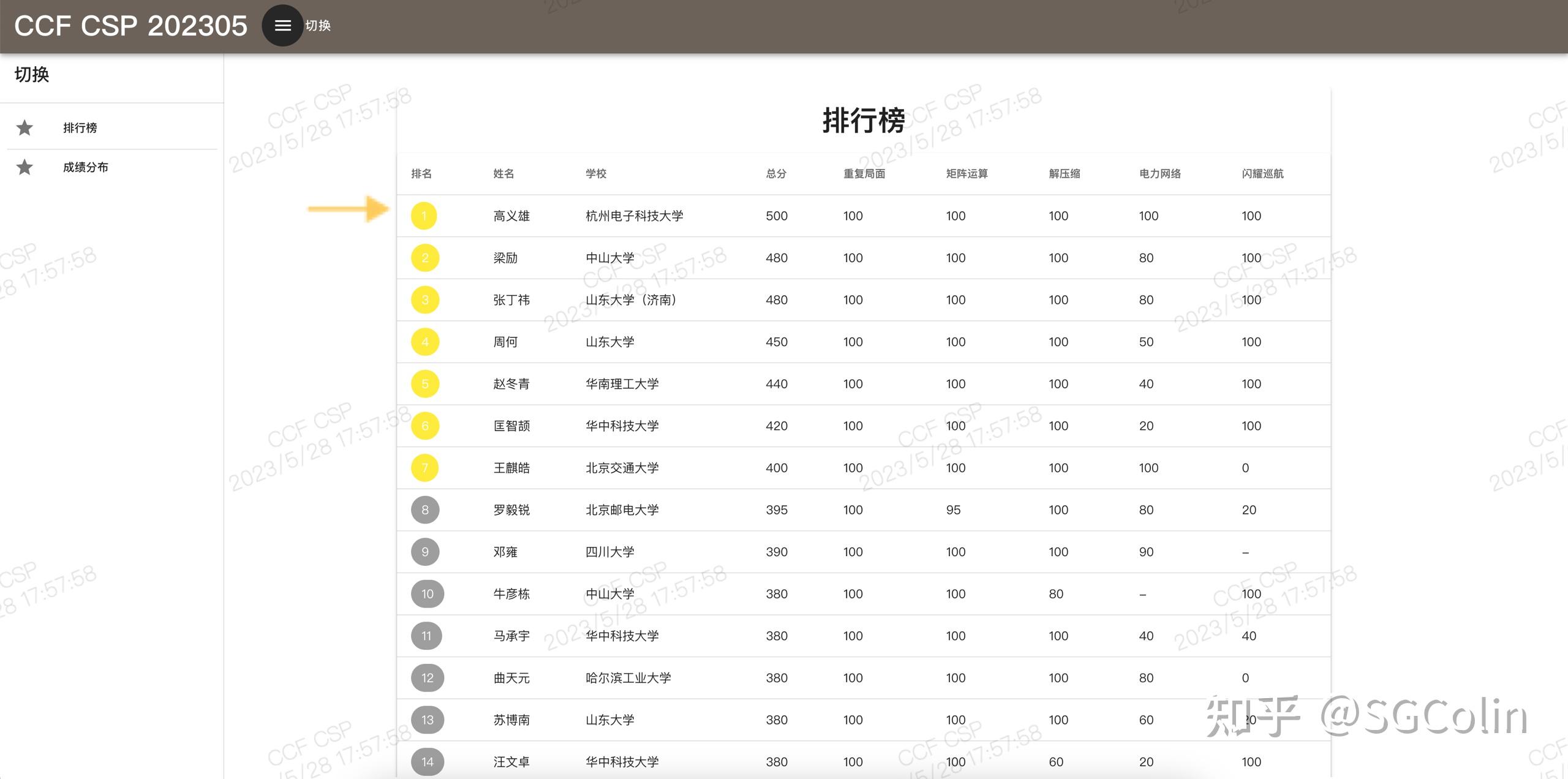This screenshot has height=779, width=1568.
Task: Open the 排名 column header options
Action: 422,174
